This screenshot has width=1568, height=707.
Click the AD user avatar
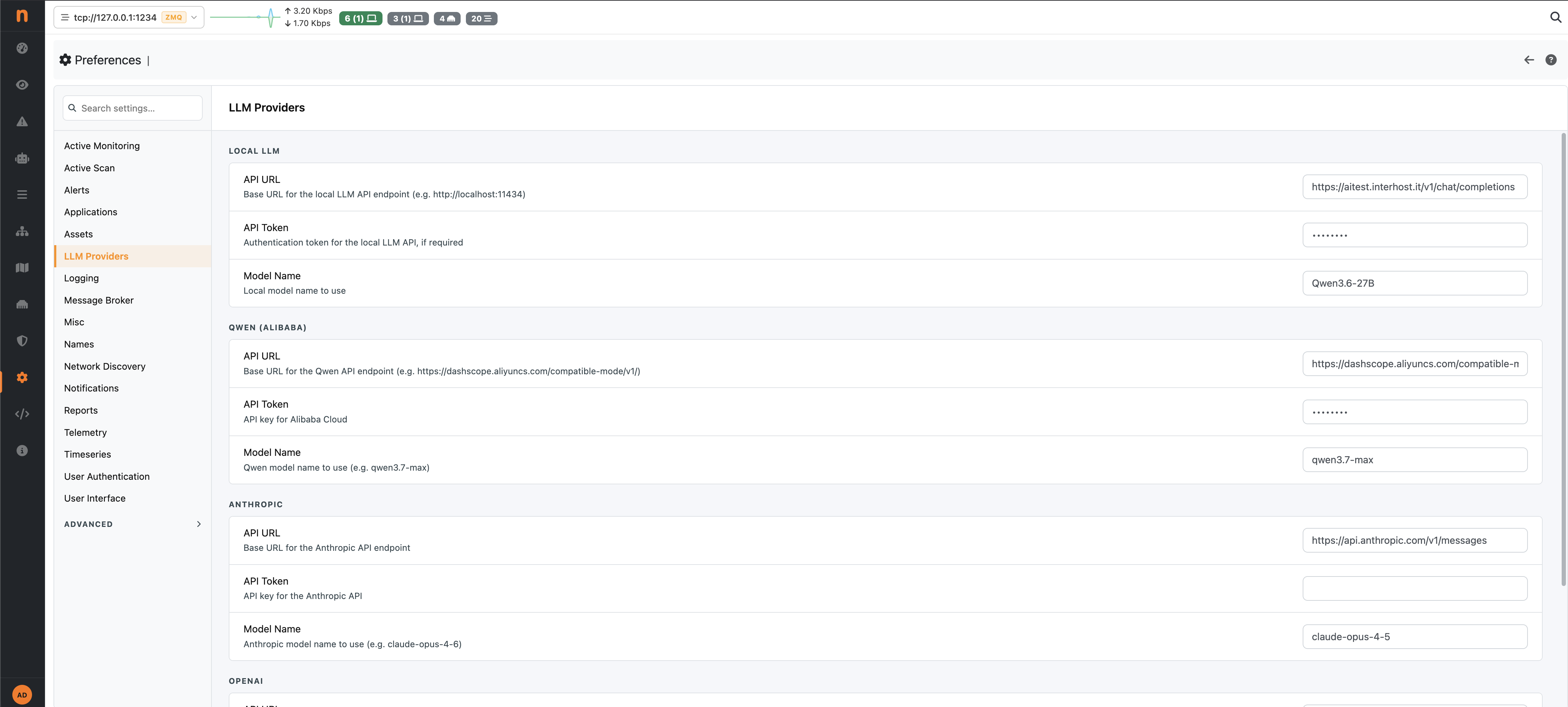click(22, 694)
